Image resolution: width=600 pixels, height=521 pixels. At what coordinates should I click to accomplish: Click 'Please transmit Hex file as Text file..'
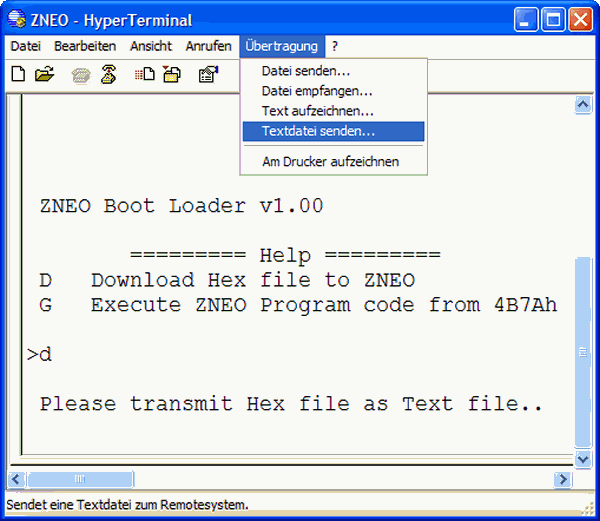pos(291,404)
